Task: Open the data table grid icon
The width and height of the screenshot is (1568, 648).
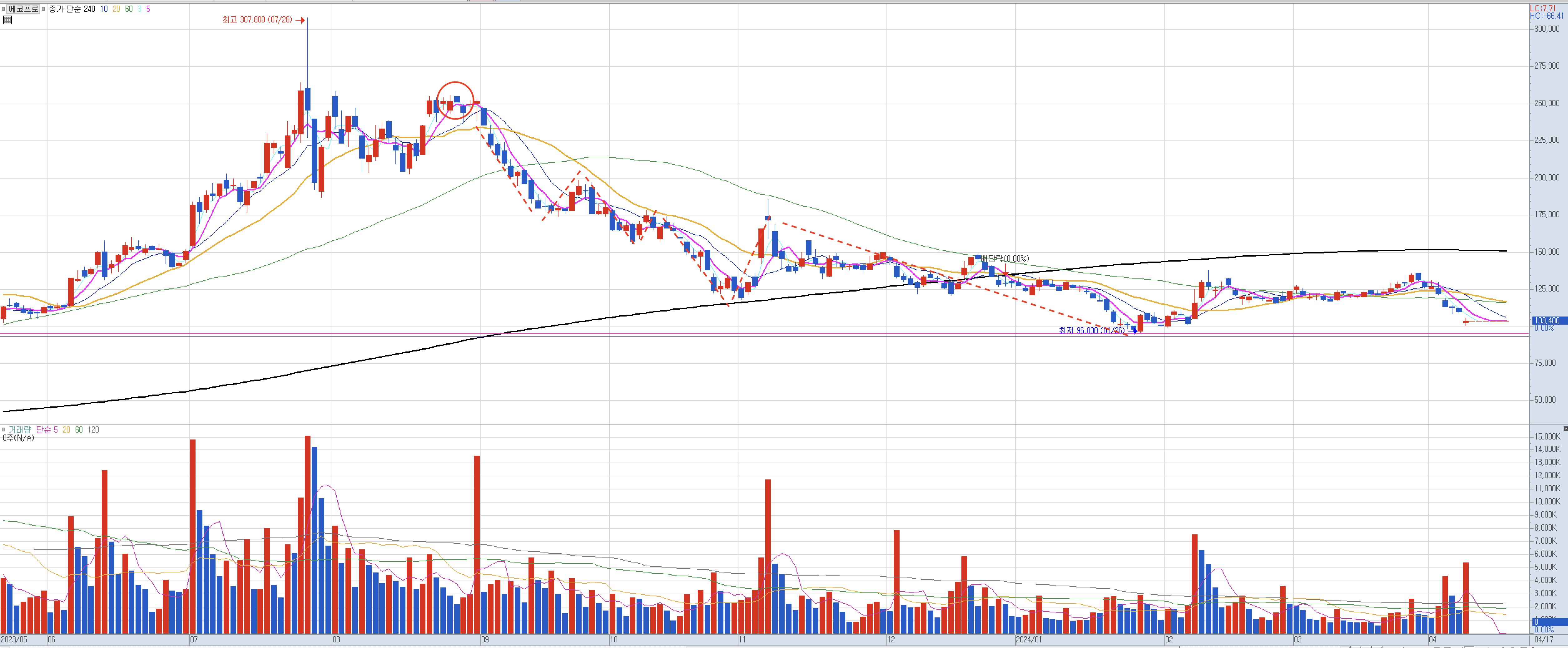Action: tap(7, 20)
